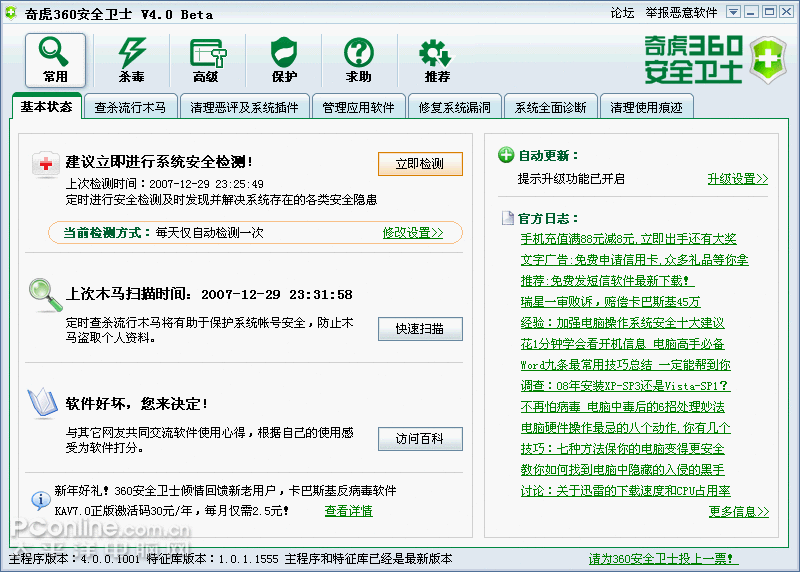This screenshot has height=572, width=800.
Task: Click the red cross first-aid kit icon
Action: [x=45, y=164]
